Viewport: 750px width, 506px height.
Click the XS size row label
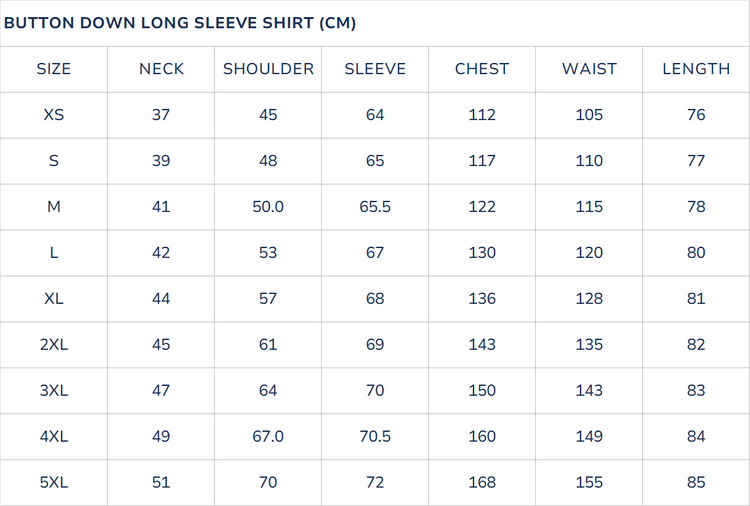click(x=54, y=115)
